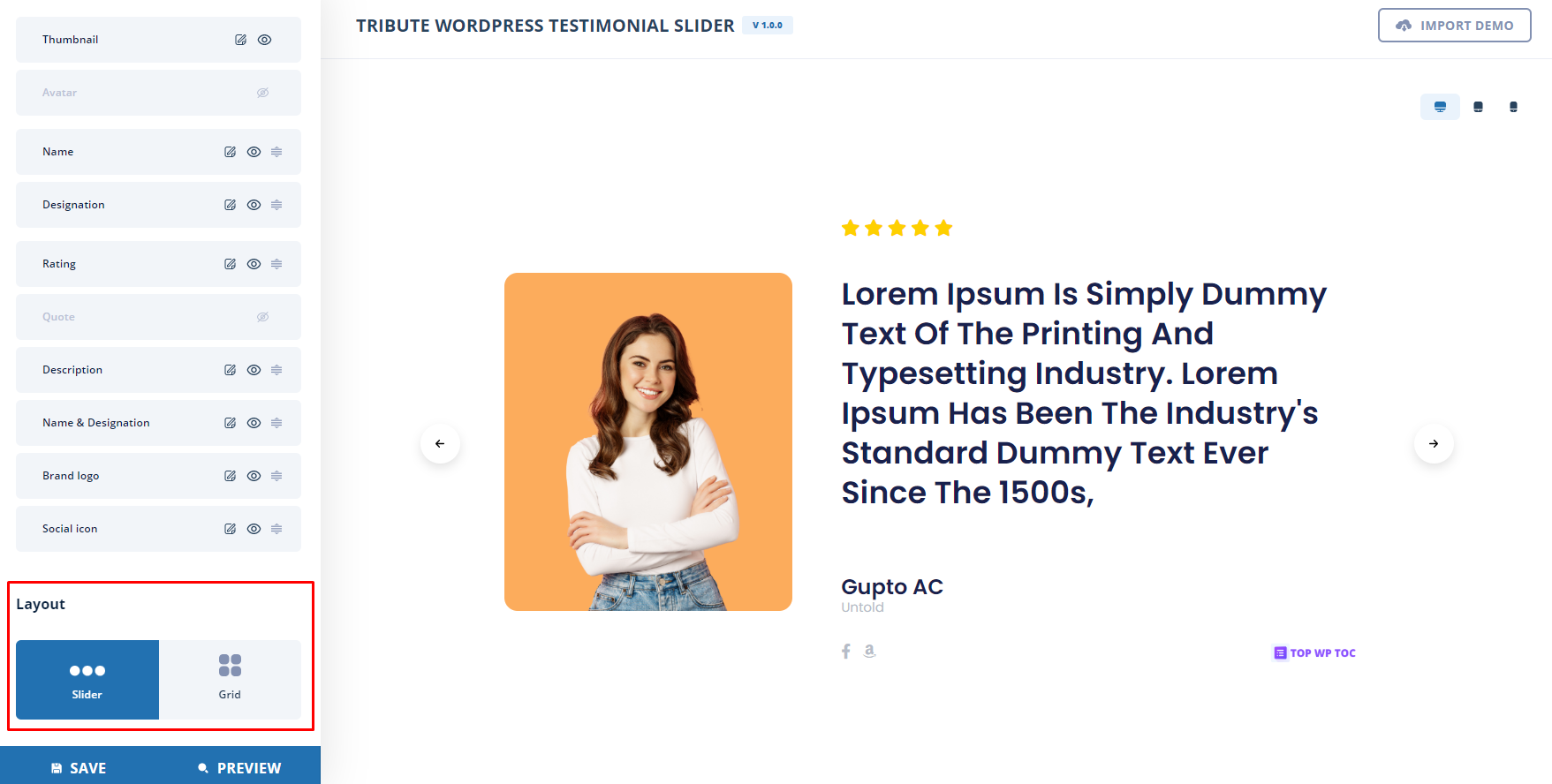
Task: Click the Name row reorder handle
Action: 276,152
